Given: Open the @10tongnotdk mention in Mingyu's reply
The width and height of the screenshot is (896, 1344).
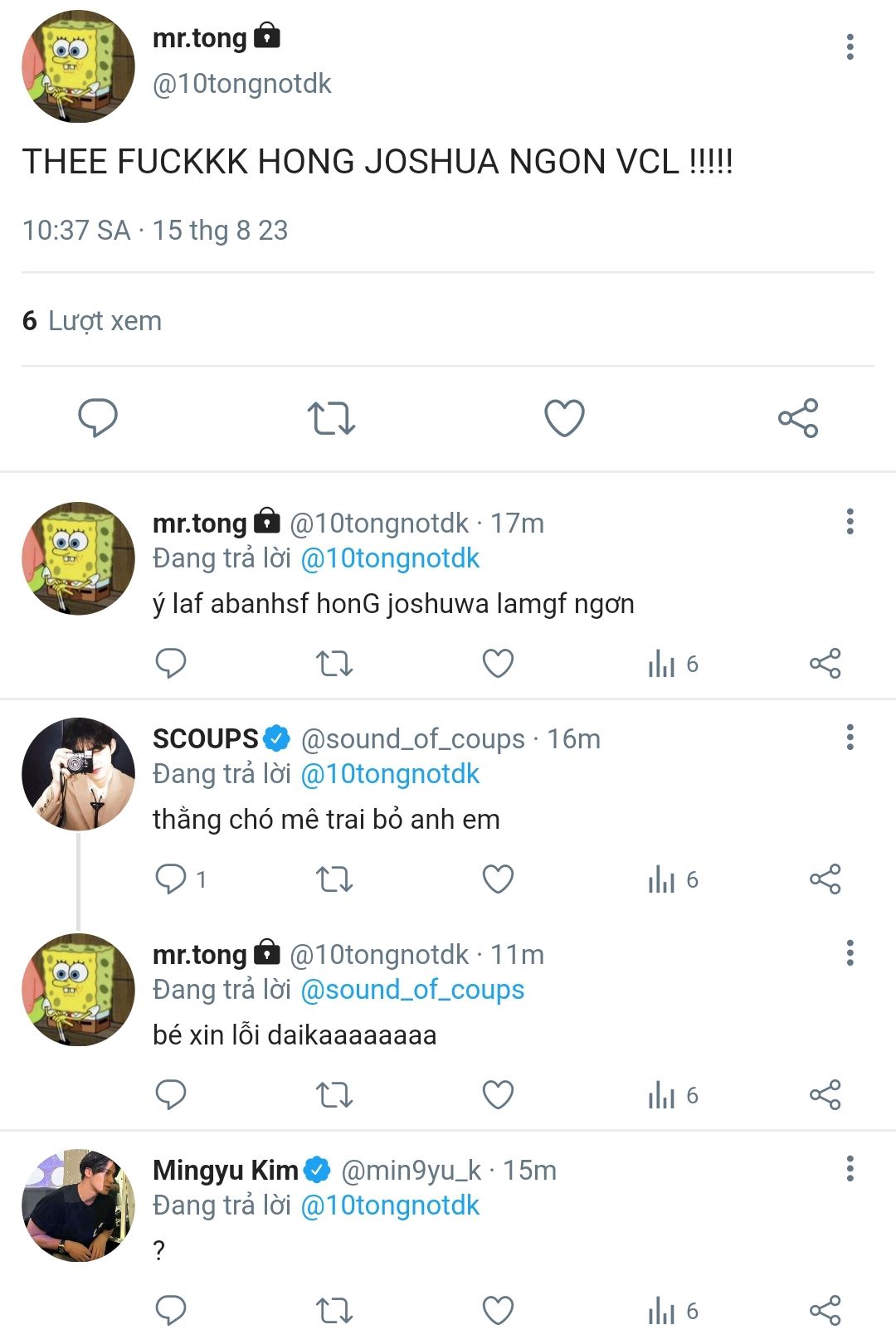Looking at the screenshot, I should click(390, 1205).
